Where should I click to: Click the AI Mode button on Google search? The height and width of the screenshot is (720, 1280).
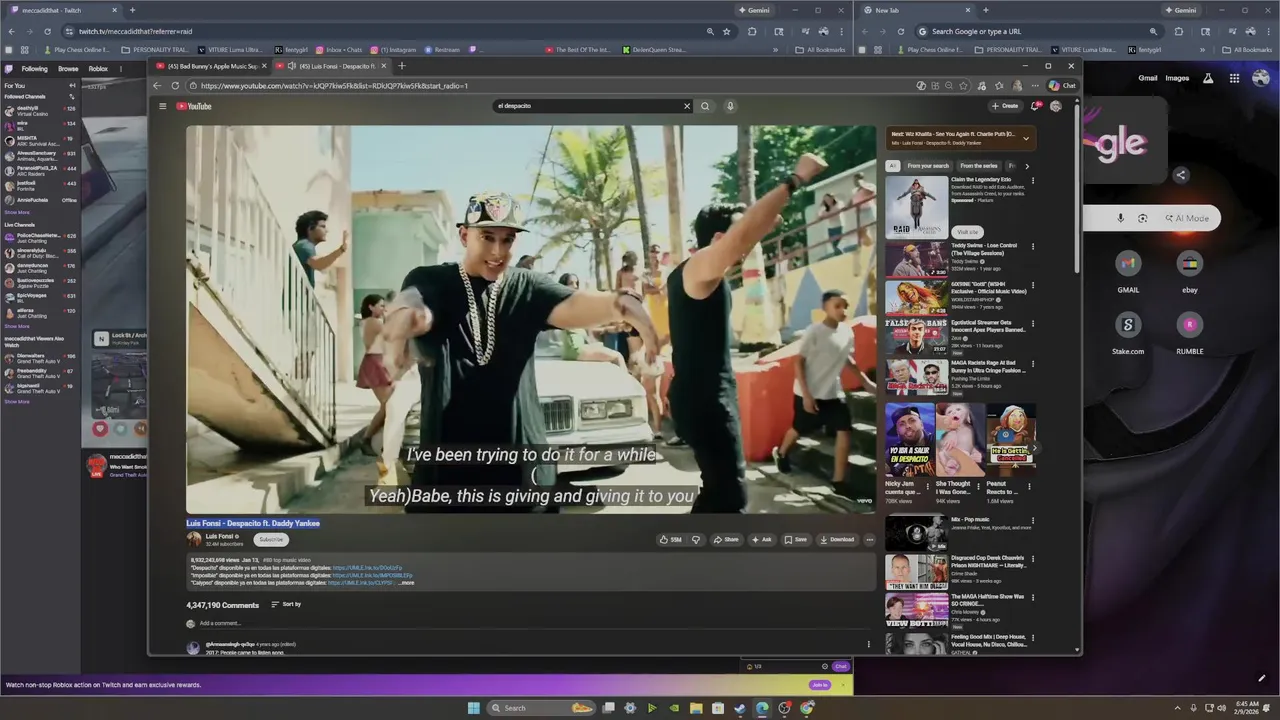(x=1186, y=218)
